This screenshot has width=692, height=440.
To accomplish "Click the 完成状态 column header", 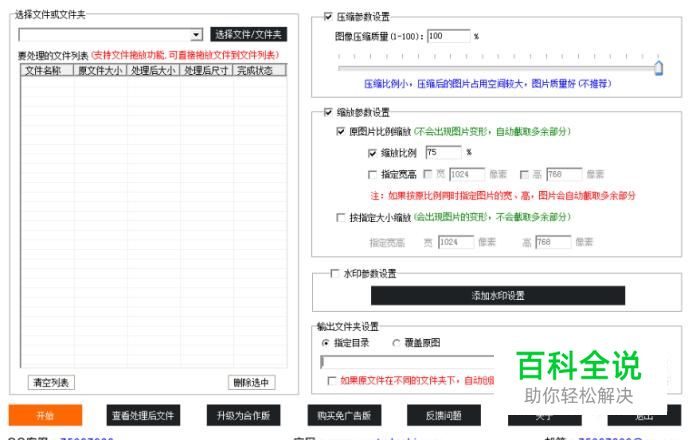I will [x=259, y=70].
